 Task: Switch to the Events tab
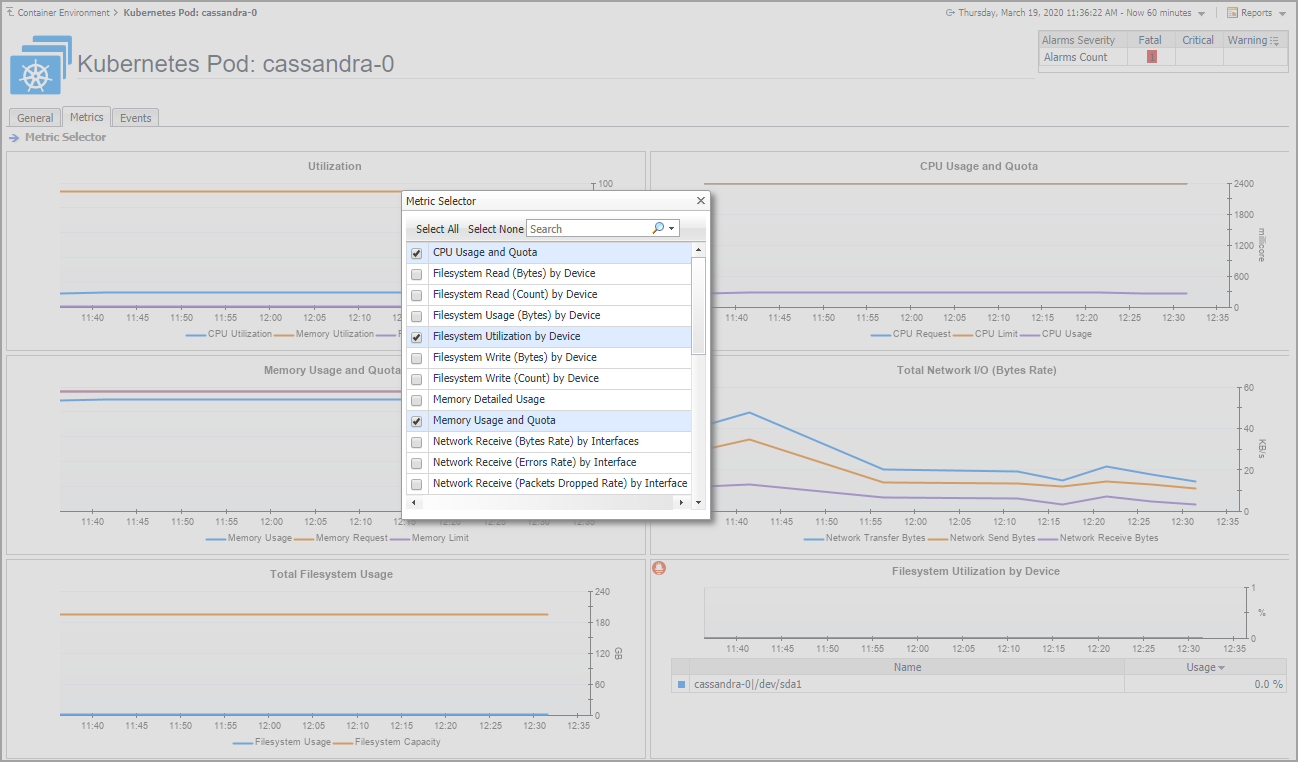(x=136, y=118)
